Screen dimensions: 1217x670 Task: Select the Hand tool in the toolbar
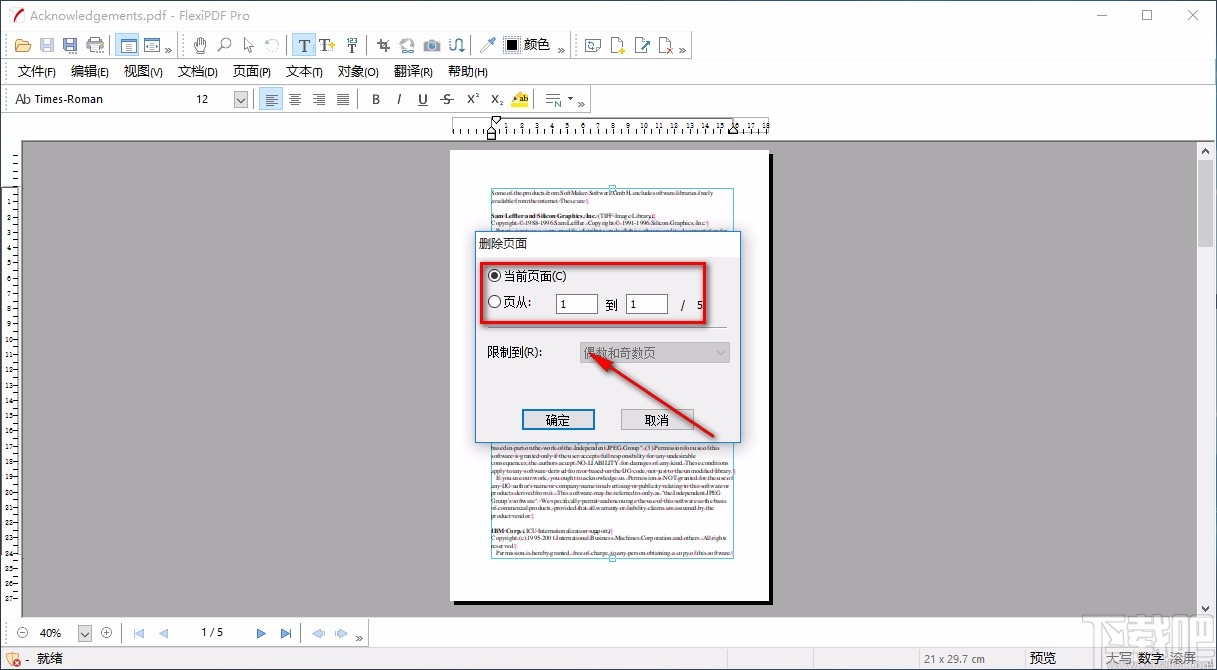(200, 45)
